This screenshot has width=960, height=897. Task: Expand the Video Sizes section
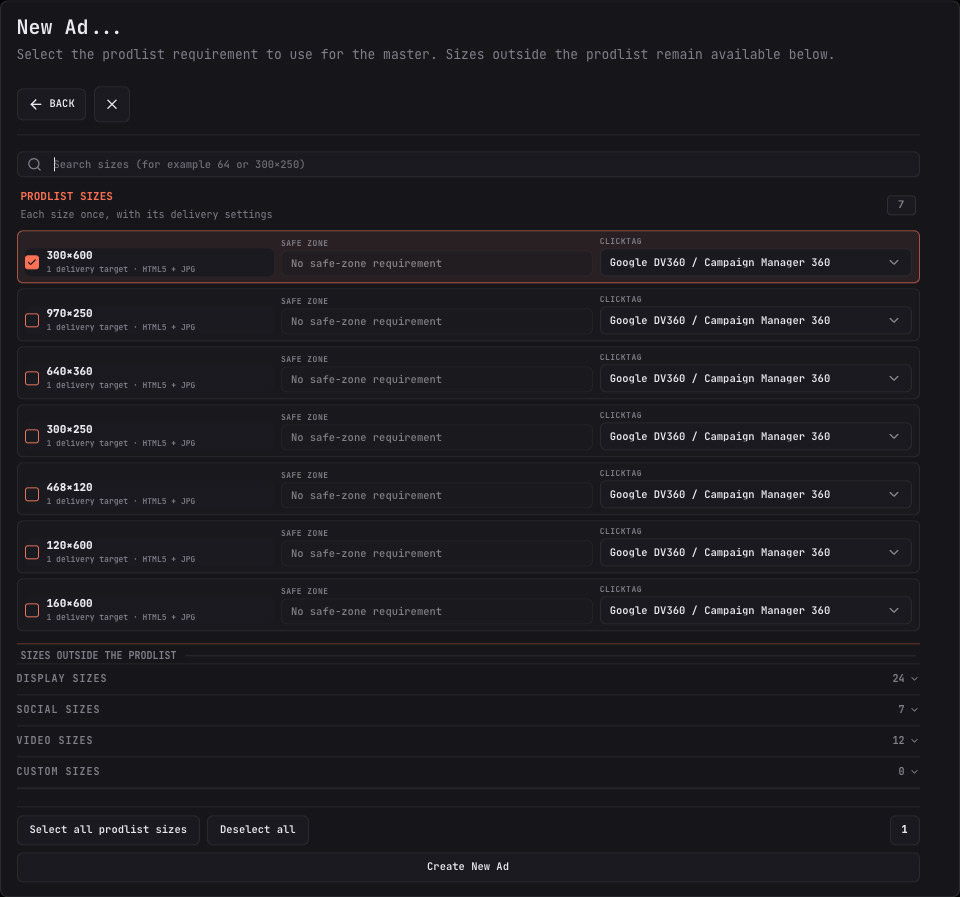468,740
